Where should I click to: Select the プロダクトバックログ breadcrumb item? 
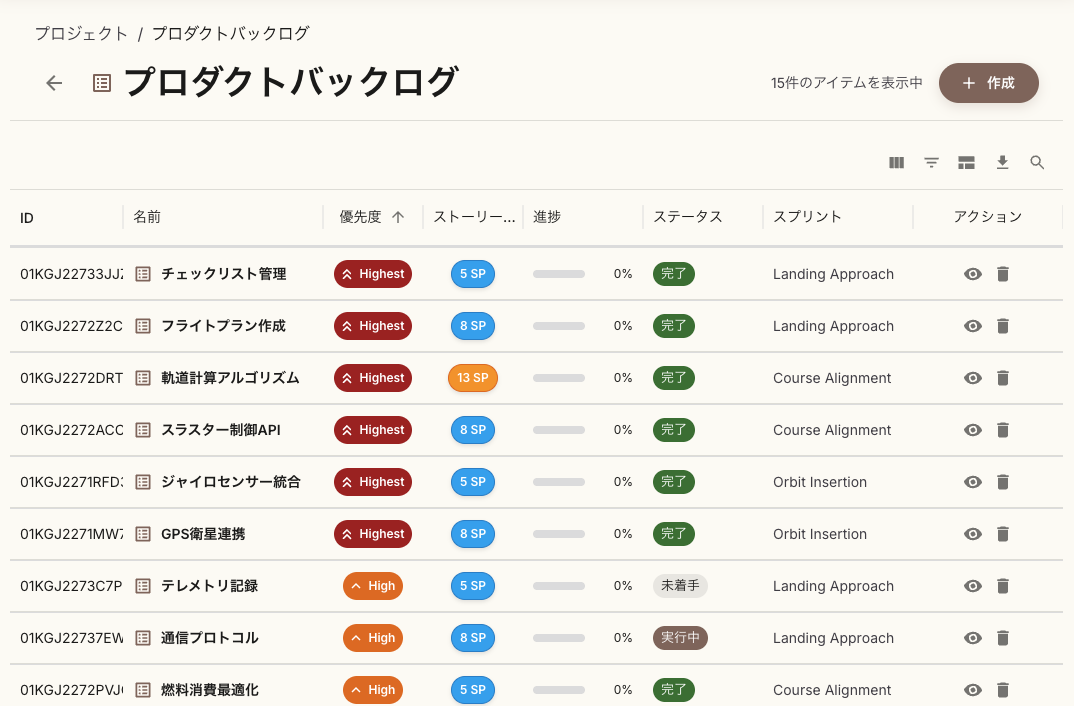pos(230,33)
